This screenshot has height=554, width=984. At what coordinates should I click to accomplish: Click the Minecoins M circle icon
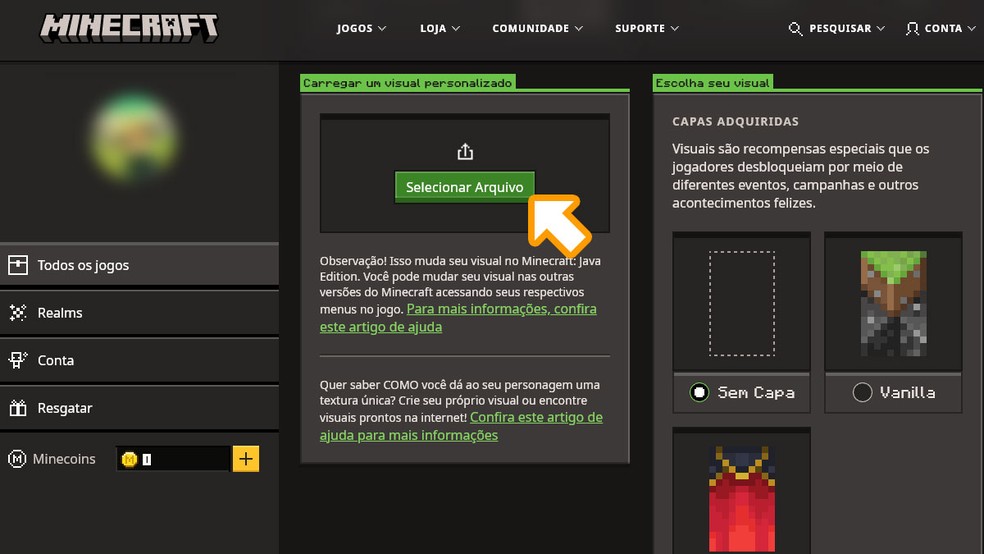tap(17, 459)
